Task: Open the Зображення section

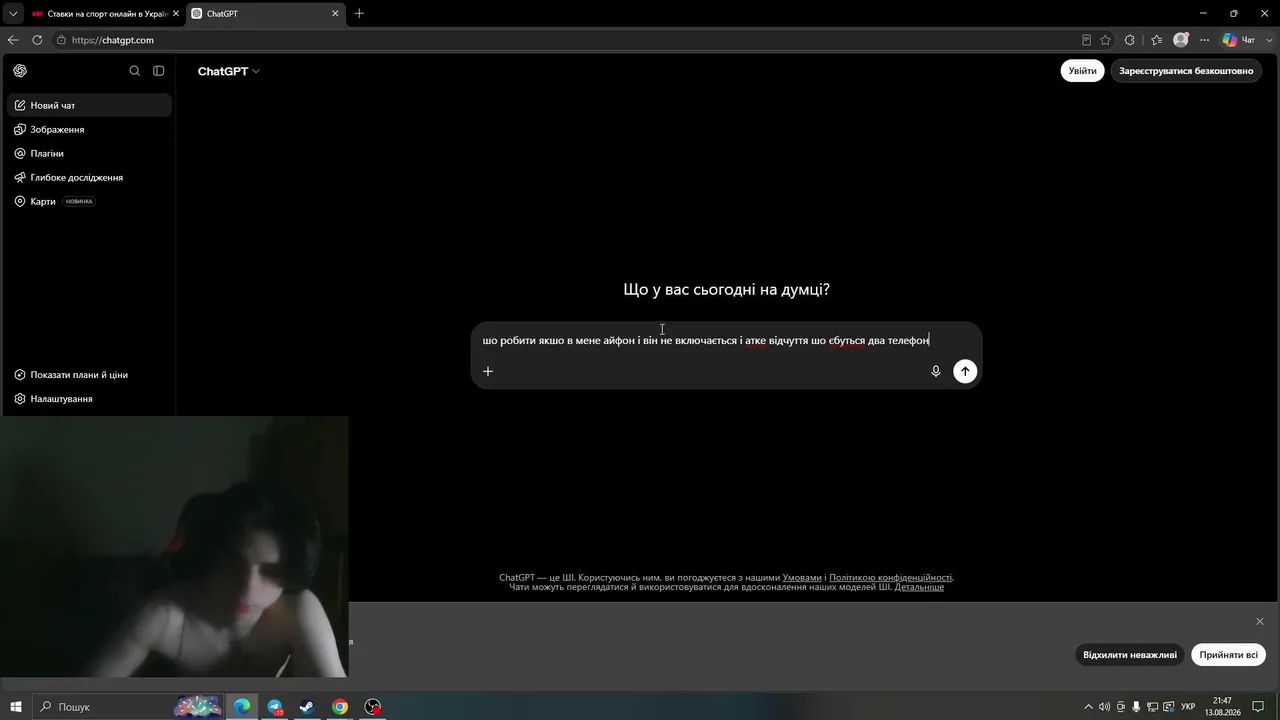Action: [90, 129]
